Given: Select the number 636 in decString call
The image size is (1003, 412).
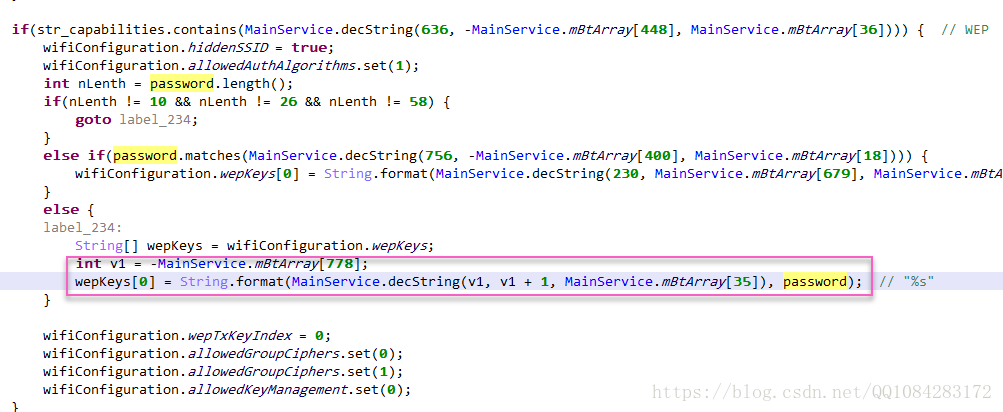Looking at the screenshot, I should pos(434,29).
